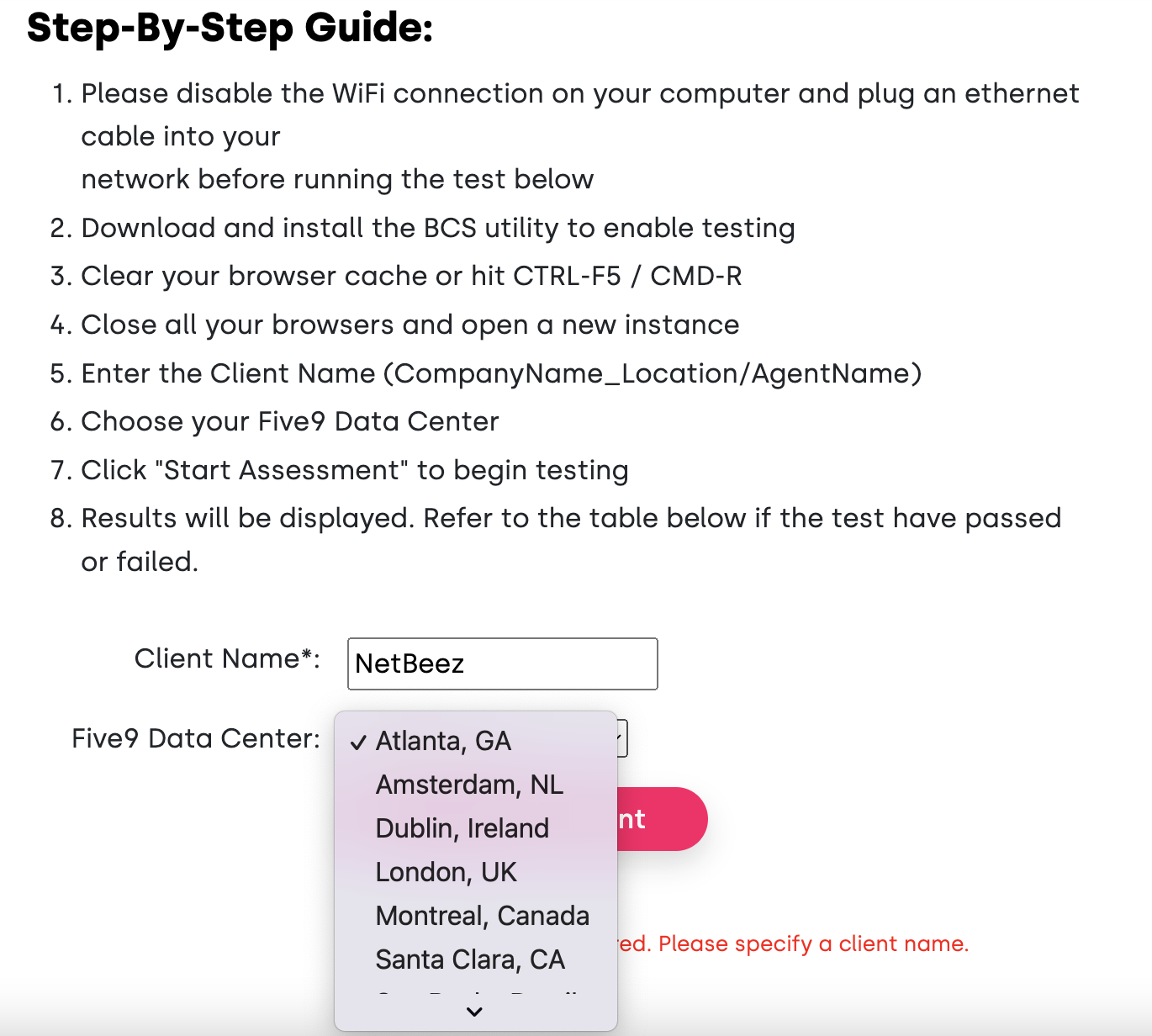Click the down chevron below the options
The image size is (1152, 1036).
[474, 1012]
